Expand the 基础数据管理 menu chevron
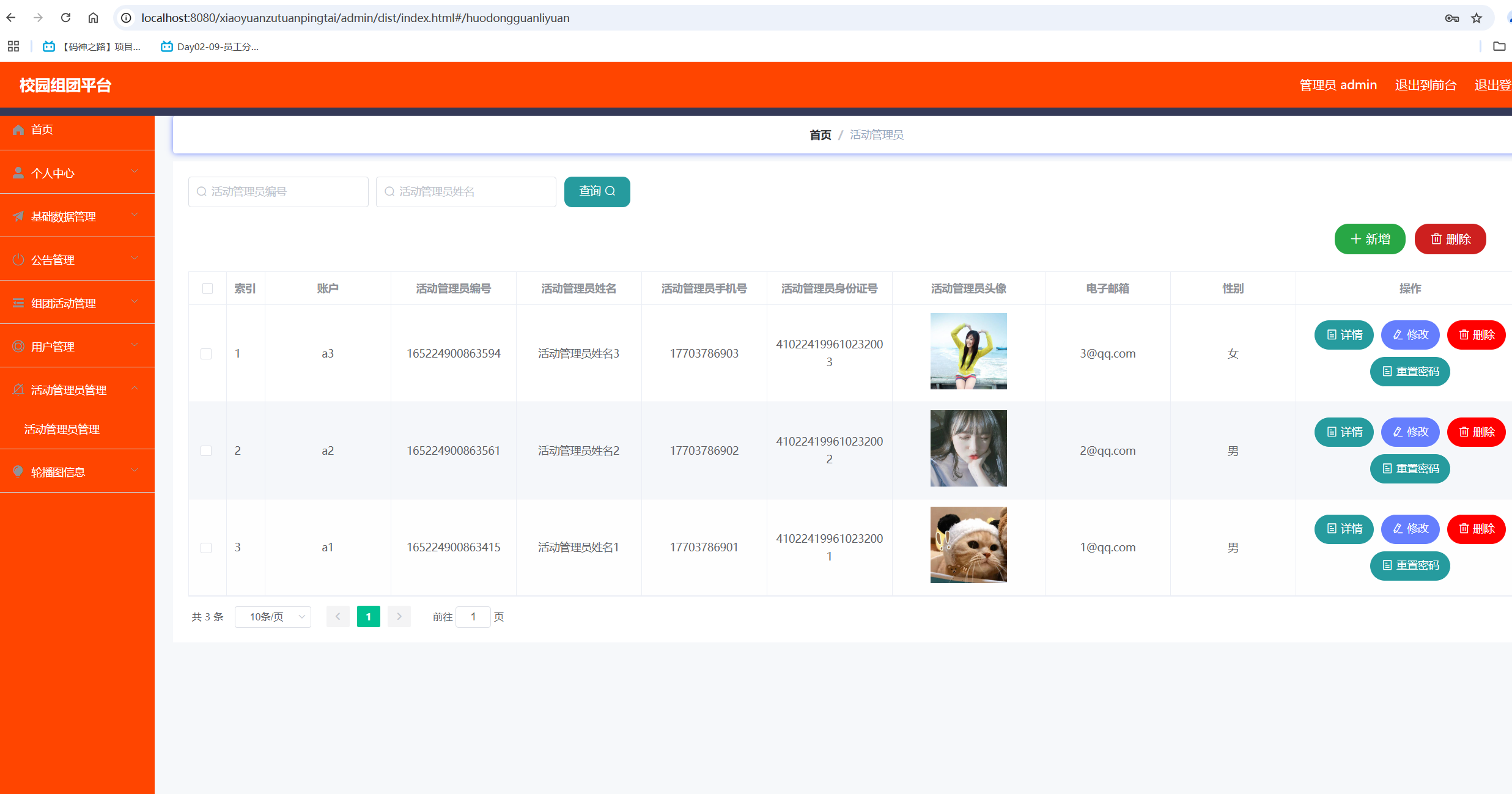This screenshot has width=1512, height=794. [135, 215]
